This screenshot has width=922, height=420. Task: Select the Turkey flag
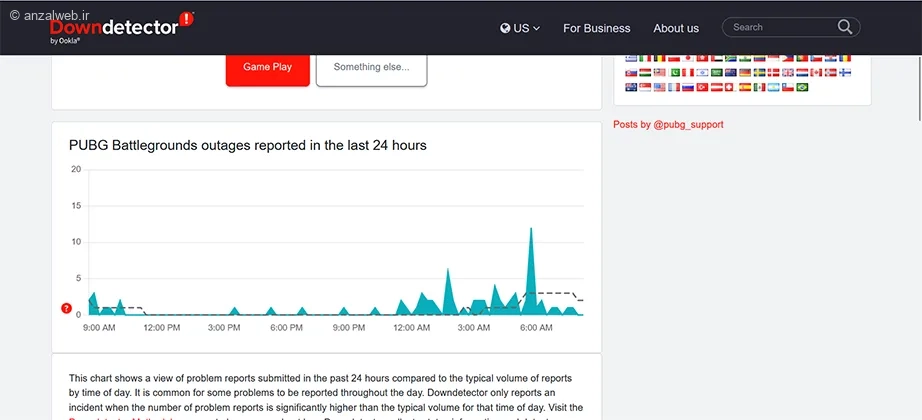point(702,87)
